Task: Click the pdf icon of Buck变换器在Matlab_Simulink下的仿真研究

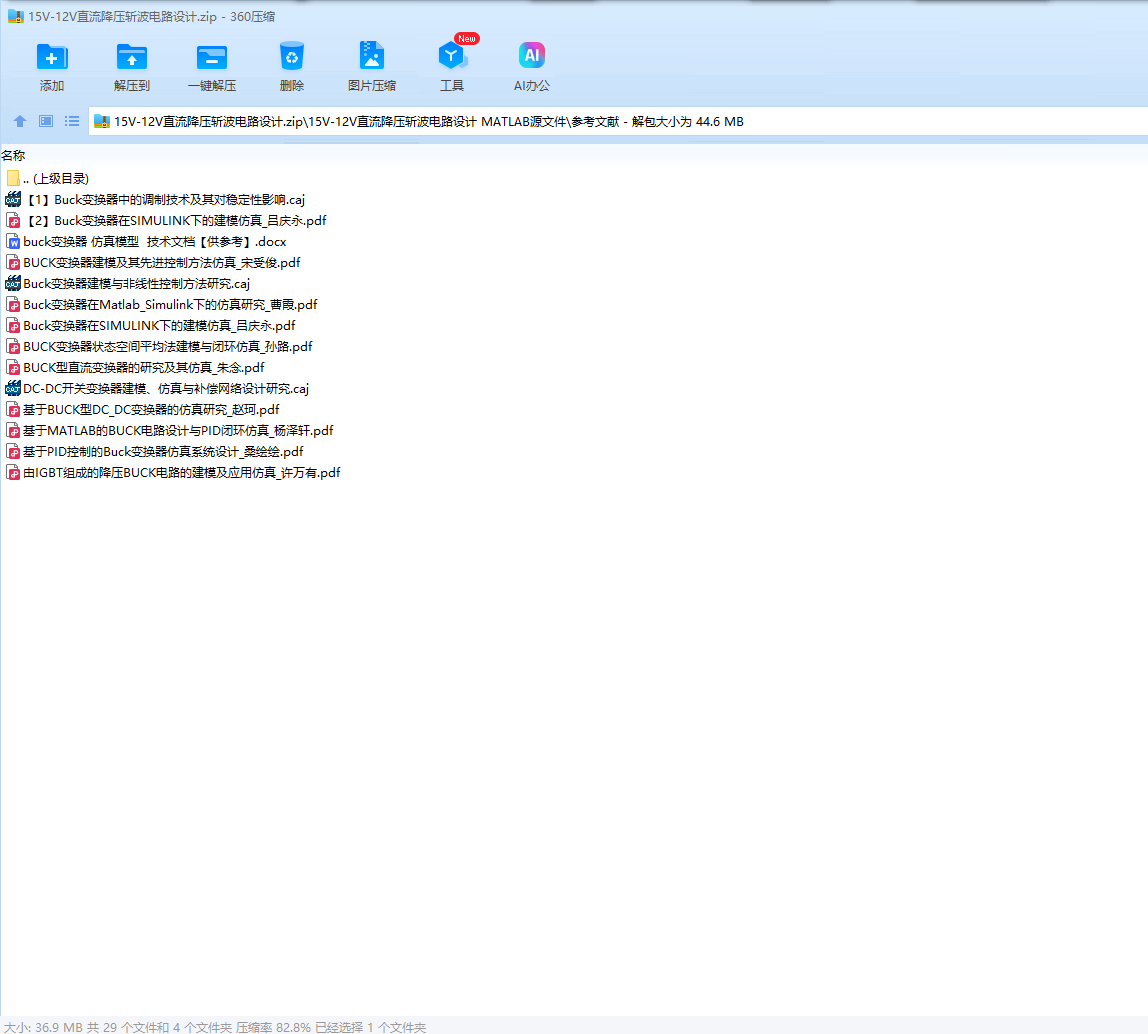Action: (13, 305)
